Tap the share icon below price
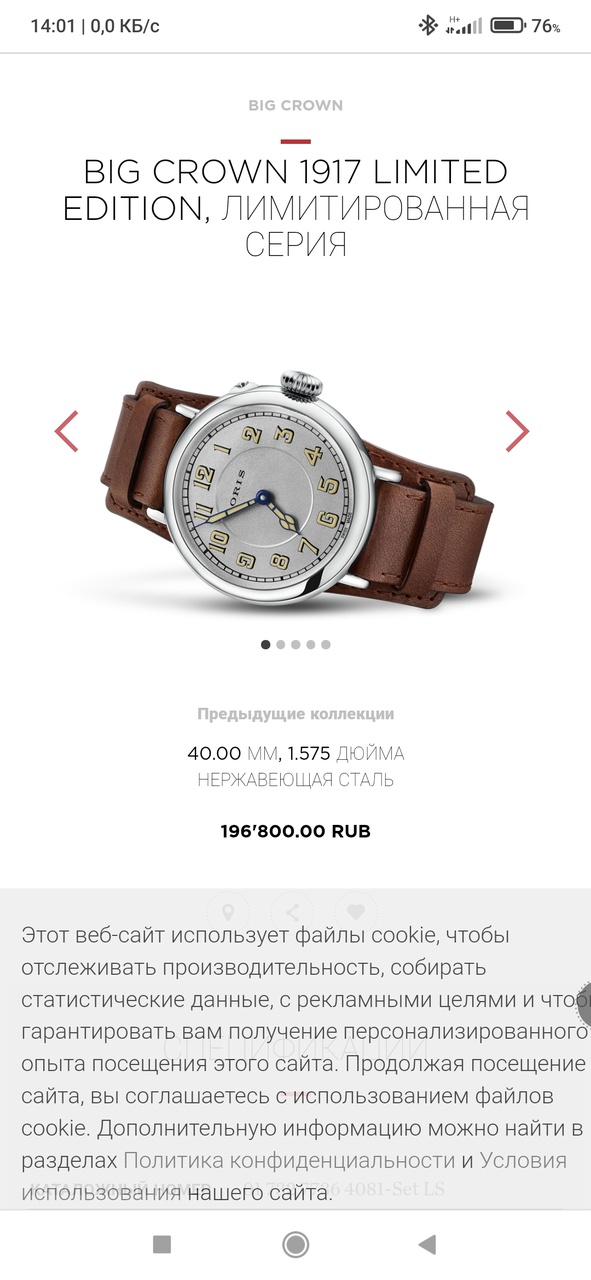Viewport: 591px width, 1280px height. pos(293,912)
